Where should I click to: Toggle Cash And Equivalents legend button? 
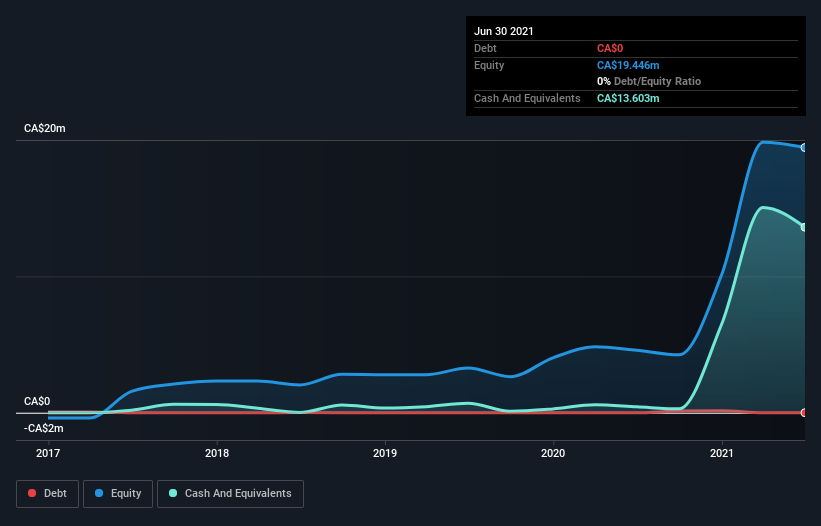click(x=230, y=494)
